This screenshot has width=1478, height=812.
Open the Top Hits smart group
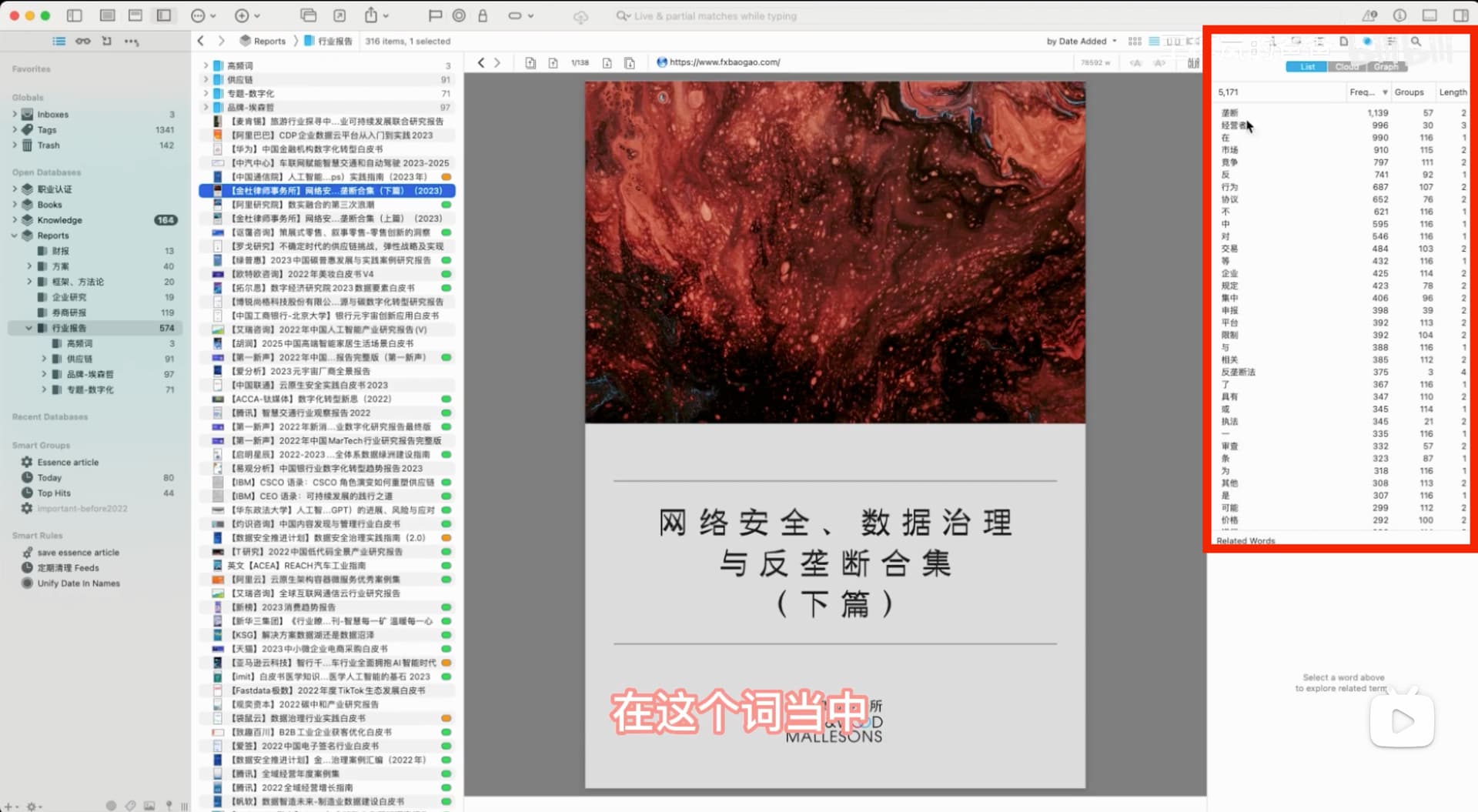(54, 493)
